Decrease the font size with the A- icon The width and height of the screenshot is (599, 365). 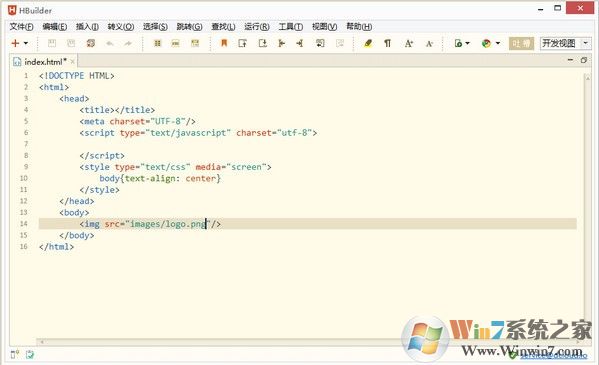pyautogui.click(x=429, y=44)
